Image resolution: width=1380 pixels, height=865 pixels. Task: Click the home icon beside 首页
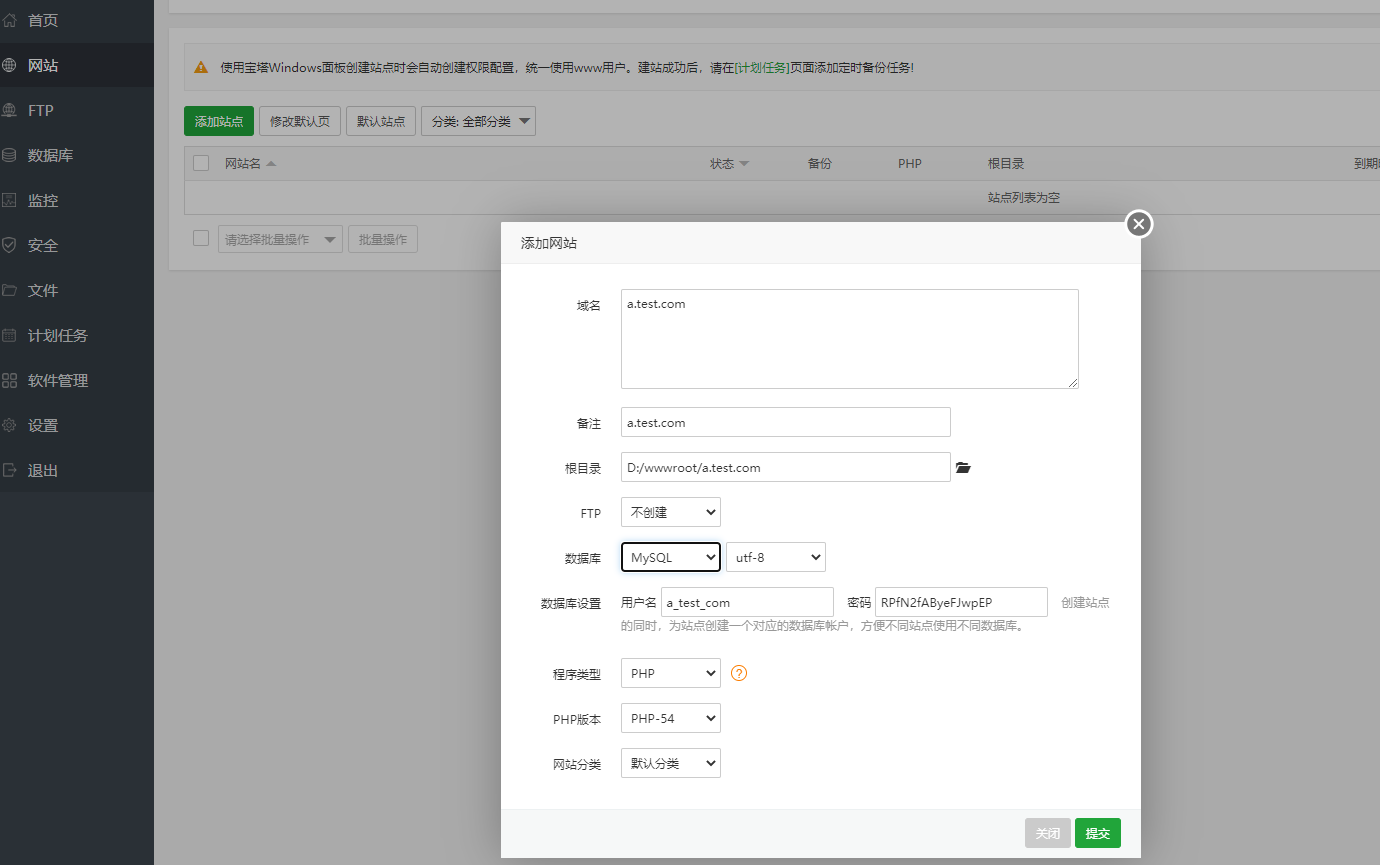[x=9, y=20]
